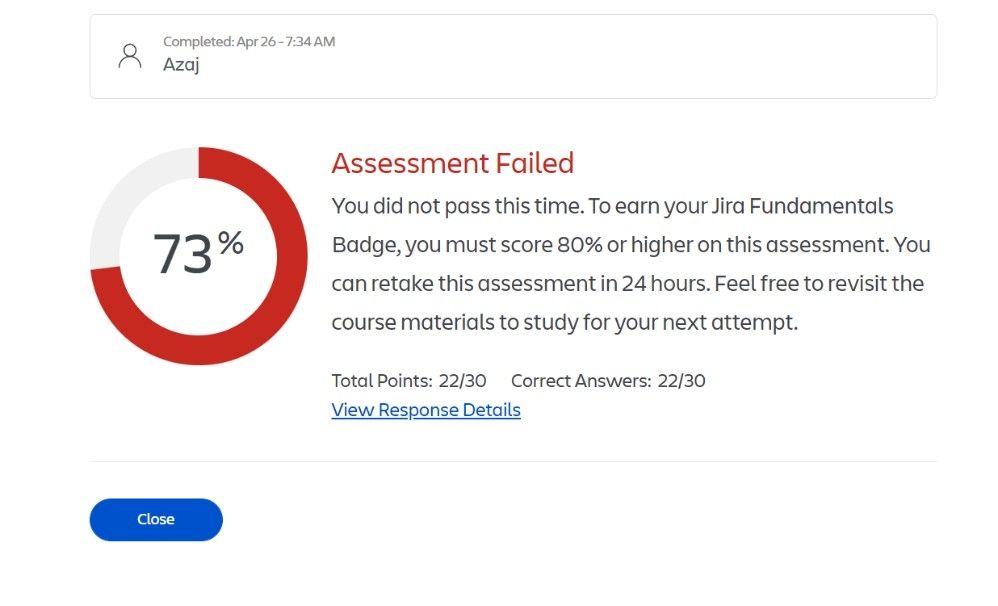
Task: Click the user info card
Action: tap(513, 56)
